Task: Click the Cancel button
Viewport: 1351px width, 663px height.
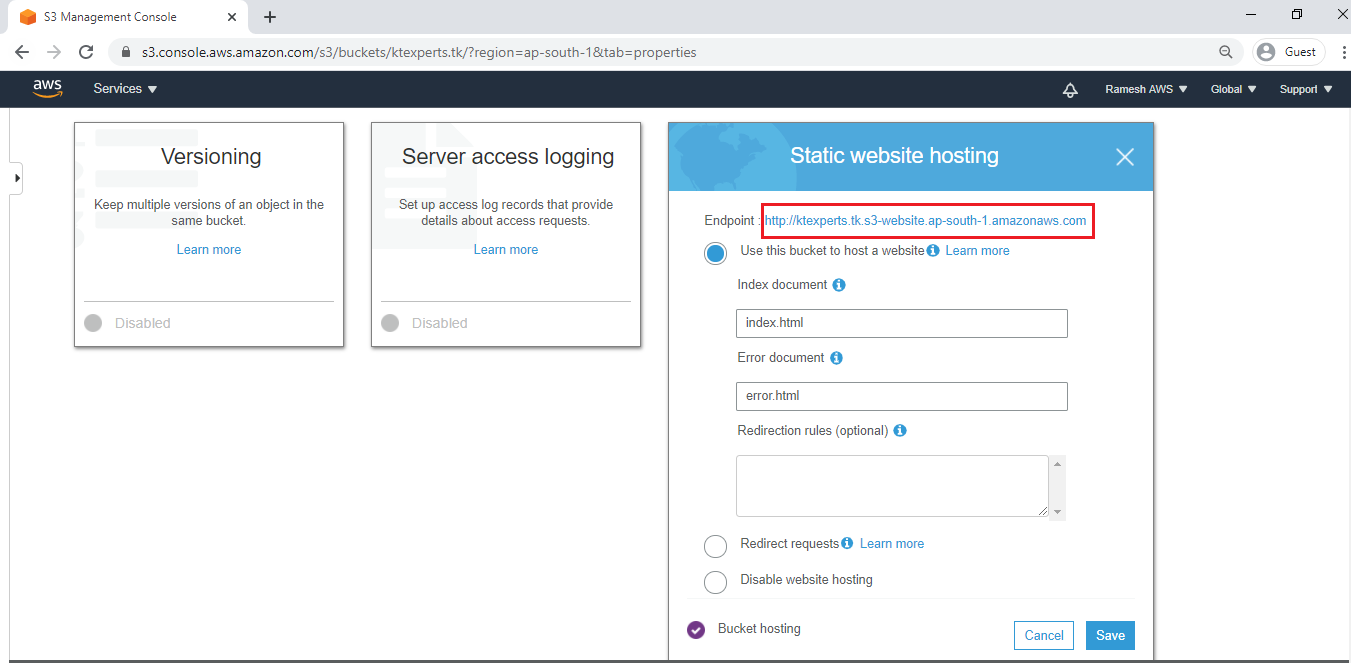Action: 1044,635
